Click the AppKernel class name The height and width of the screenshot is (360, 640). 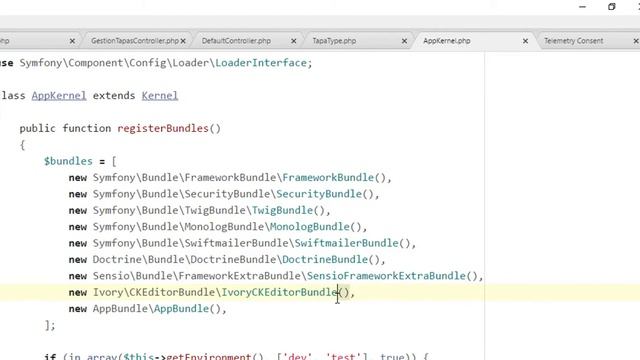coord(59,96)
